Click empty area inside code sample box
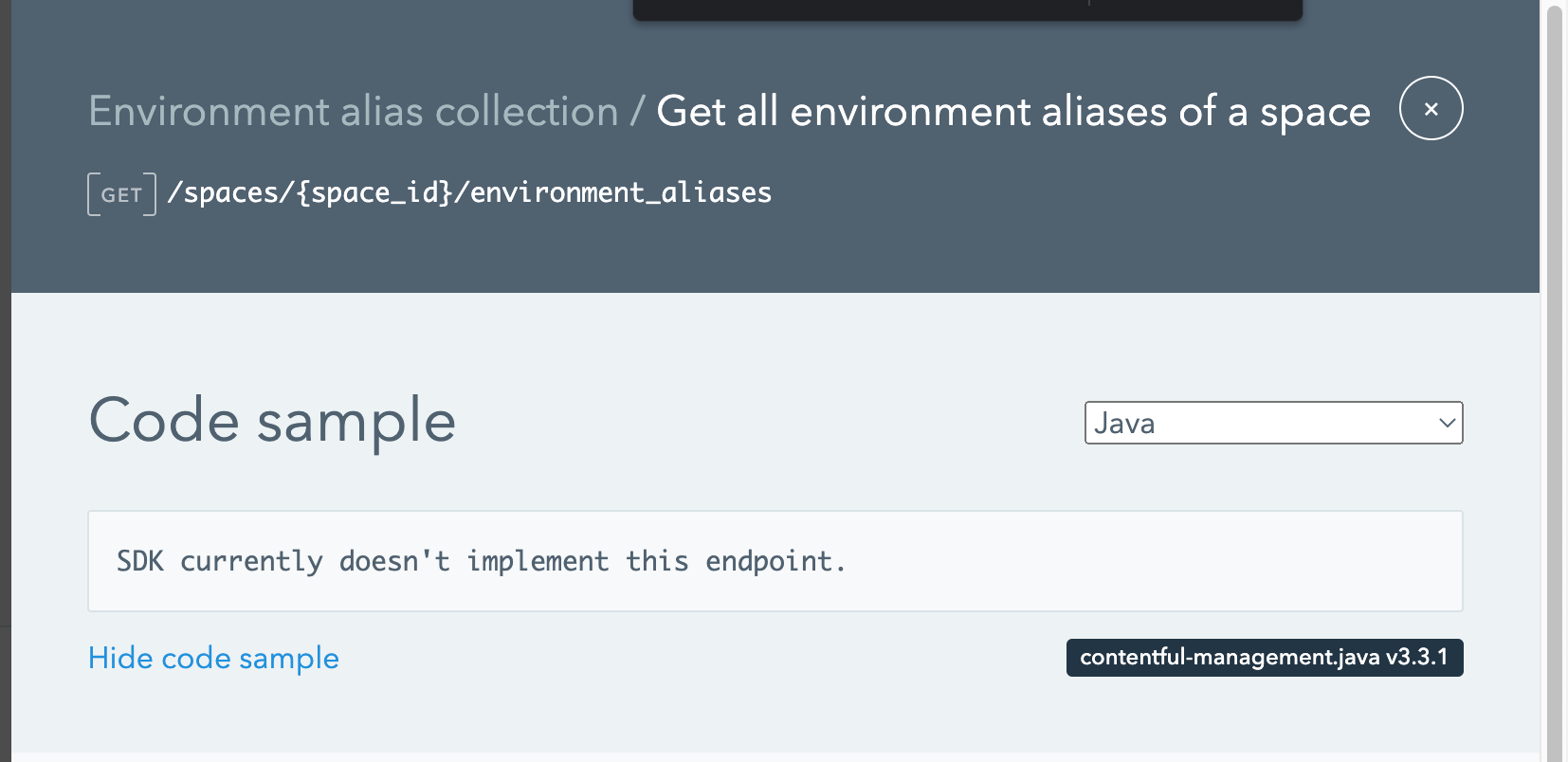1568x762 pixels. point(1138,561)
